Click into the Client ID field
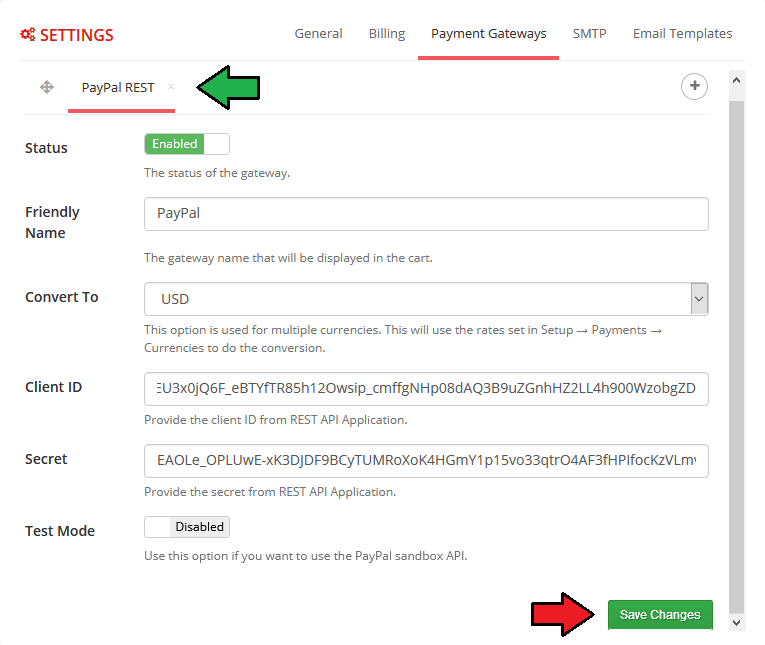The width and height of the screenshot is (765, 645). pyautogui.click(x=426, y=389)
